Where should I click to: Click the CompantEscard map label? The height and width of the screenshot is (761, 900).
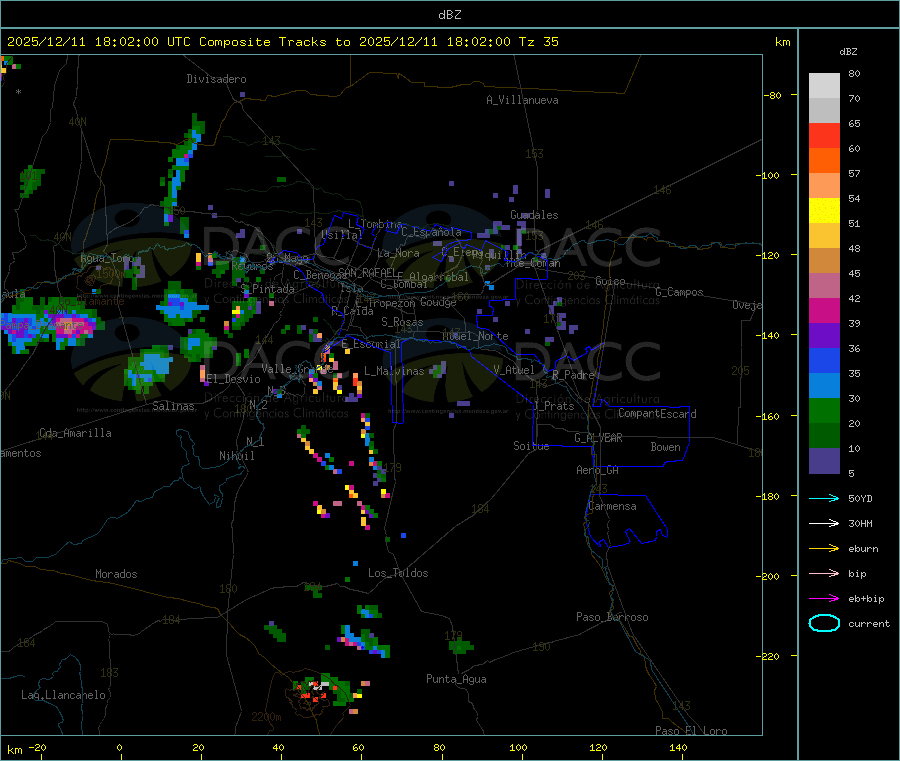[657, 414]
